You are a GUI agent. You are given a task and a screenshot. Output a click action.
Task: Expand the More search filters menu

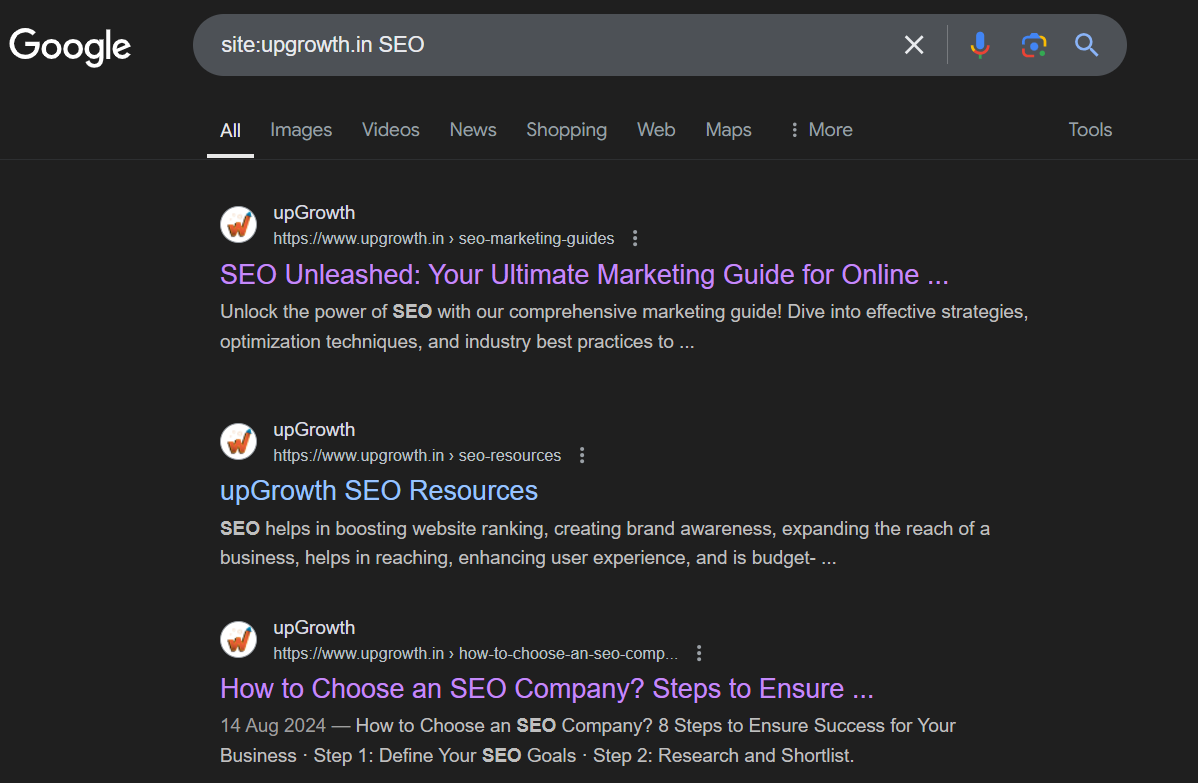(821, 130)
